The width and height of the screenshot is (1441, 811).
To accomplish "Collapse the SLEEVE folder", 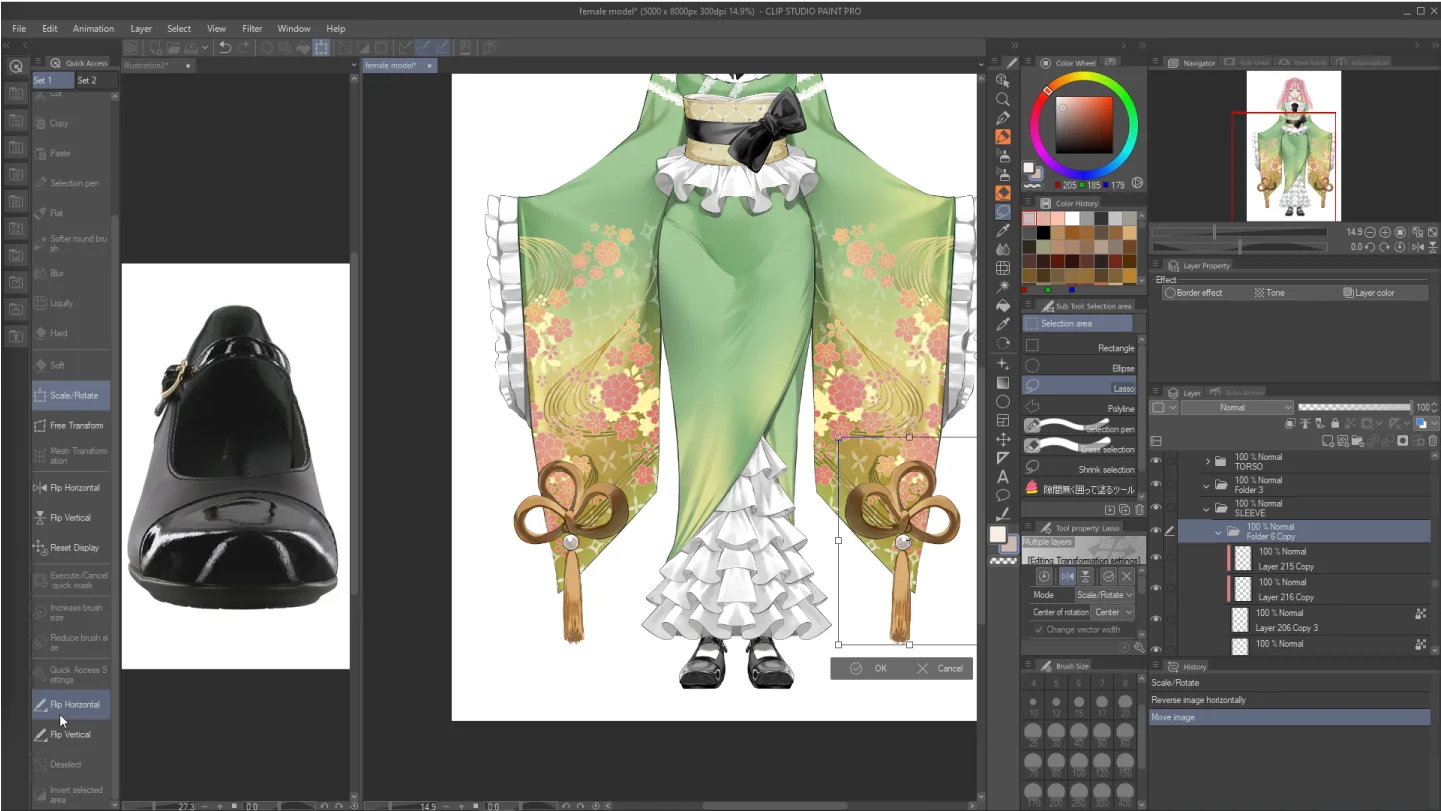I will [1207, 508].
